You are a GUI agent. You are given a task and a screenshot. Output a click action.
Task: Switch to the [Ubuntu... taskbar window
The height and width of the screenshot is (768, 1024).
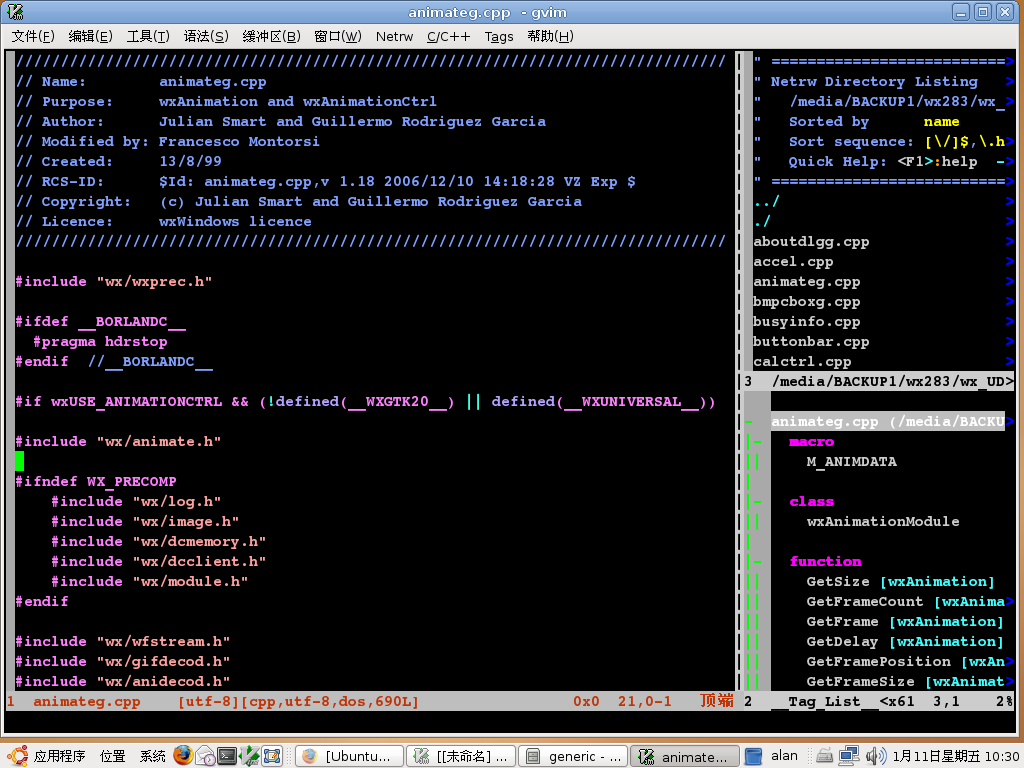pyautogui.click(x=349, y=756)
